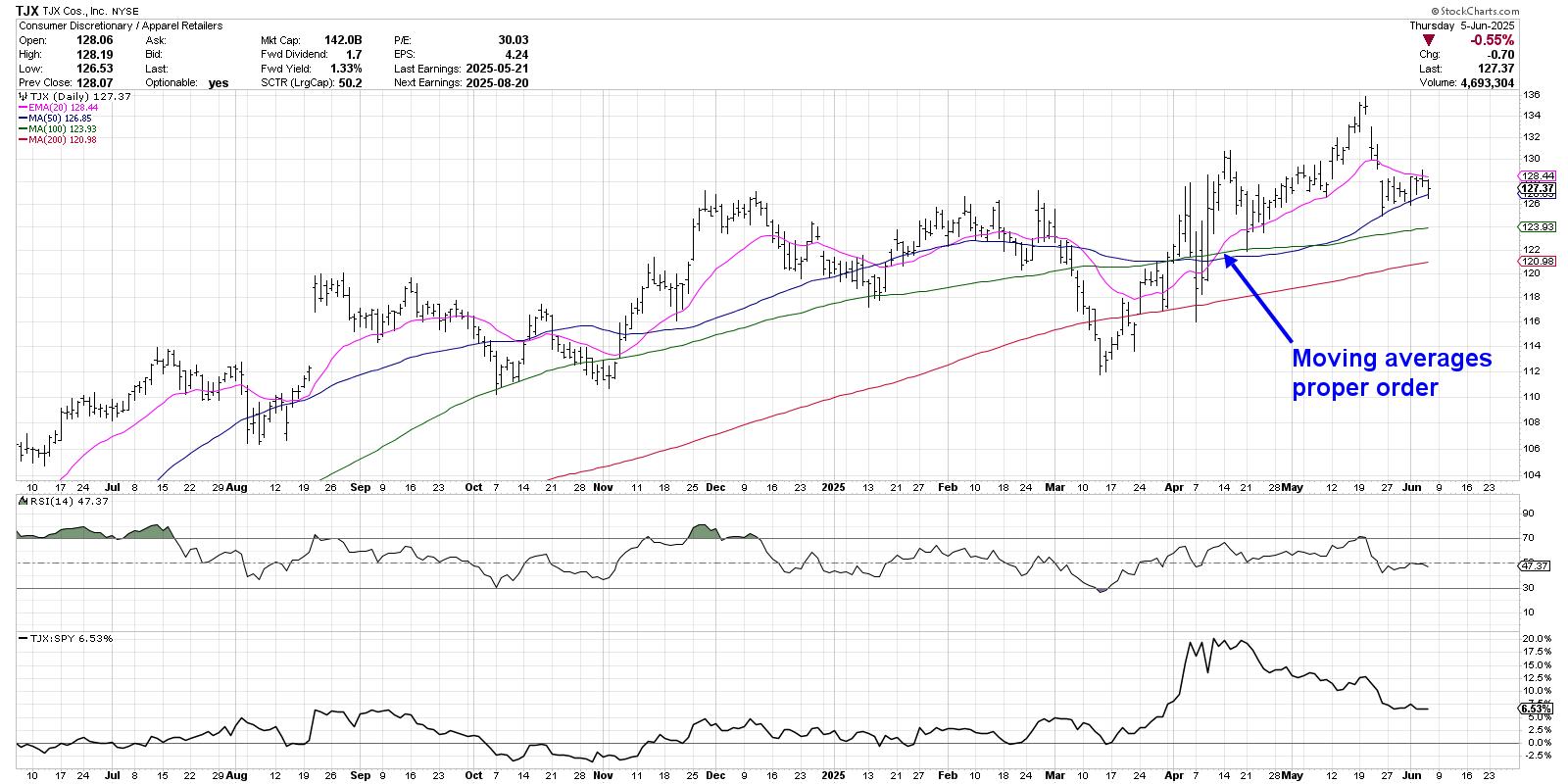Image resolution: width=1568 pixels, height=784 pixels.
Task: Click the black 127.37 price tag on right axis
Action: 1537,187
